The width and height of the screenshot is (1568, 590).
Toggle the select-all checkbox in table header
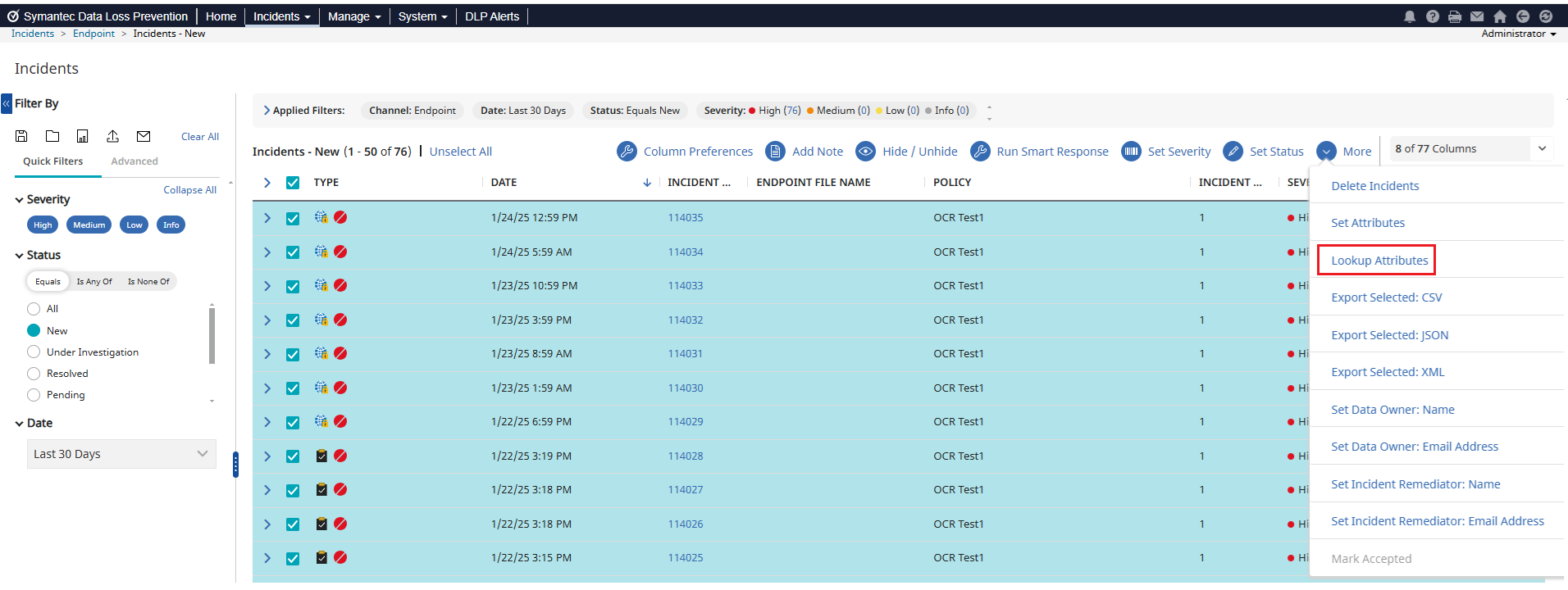coord(293,183)
